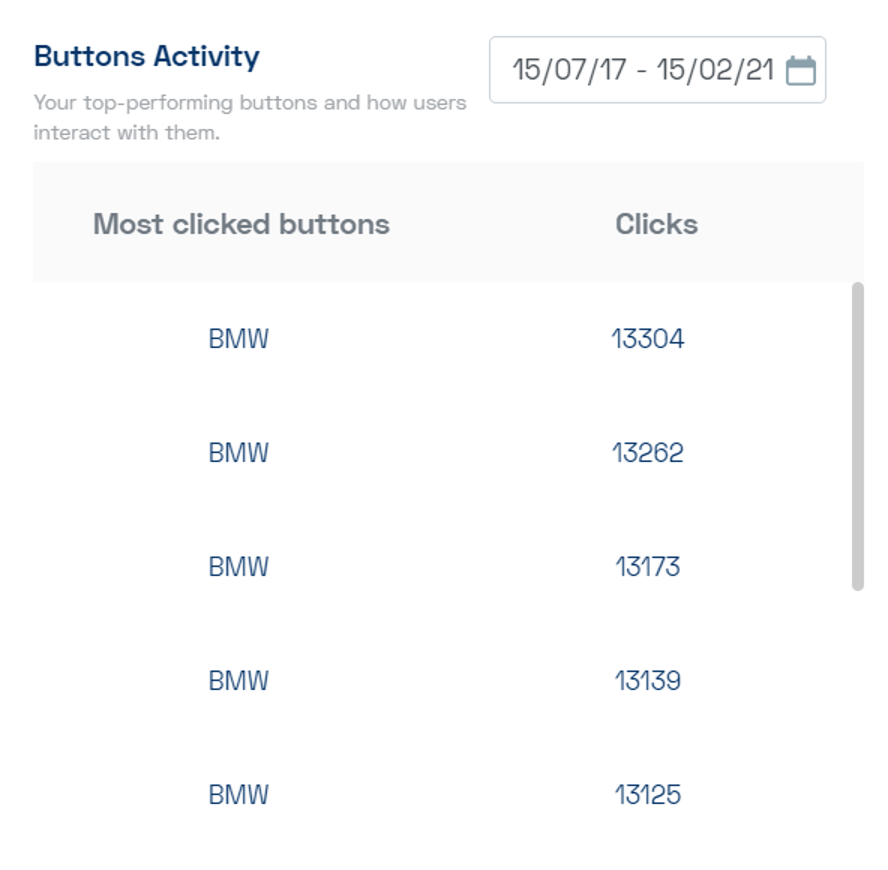Click the start date 15/07/17 in range field
The width and height of the screenshot is (888, 870).
[569, 70]
